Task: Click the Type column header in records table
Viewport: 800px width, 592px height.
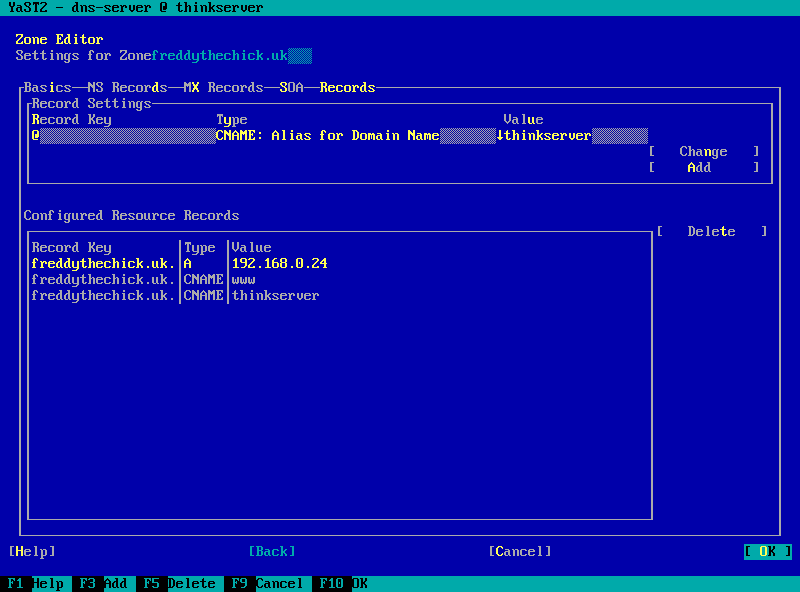Action: tap(199, 248)
